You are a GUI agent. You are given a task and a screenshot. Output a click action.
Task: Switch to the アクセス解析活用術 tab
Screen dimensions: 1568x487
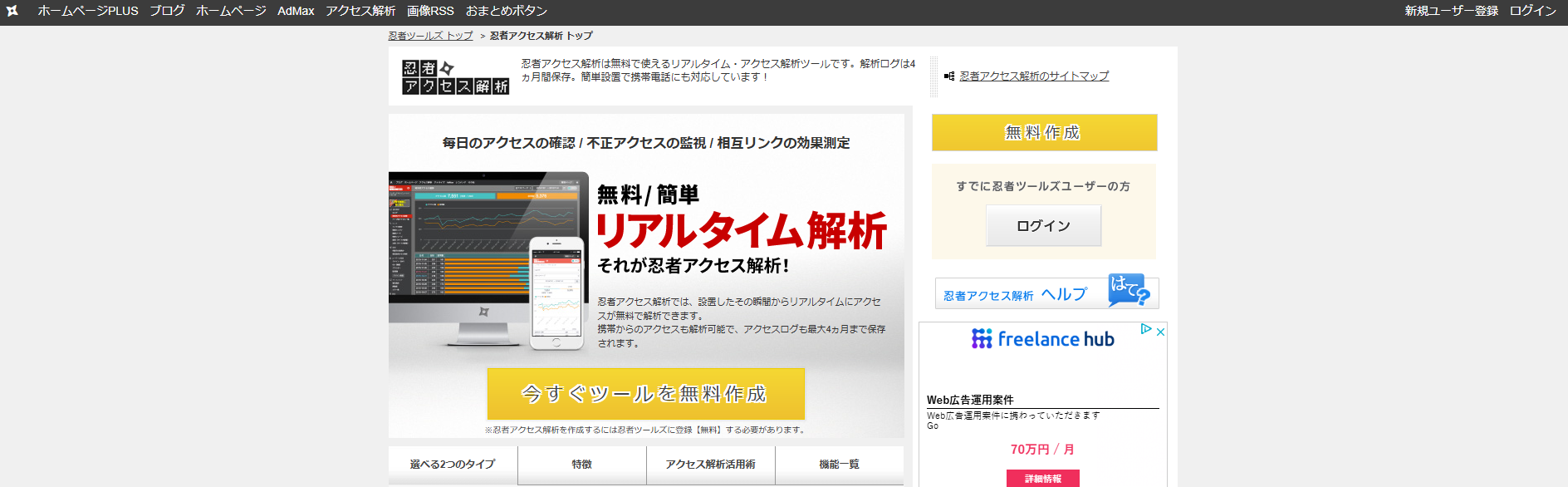(x=710, y=465)
